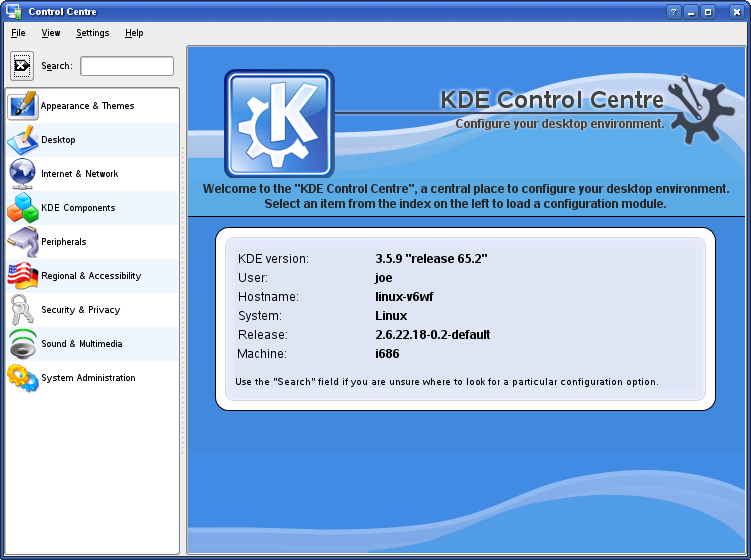Open the Appearance & Themes icon
751x560 pixels.
point(23,105)
